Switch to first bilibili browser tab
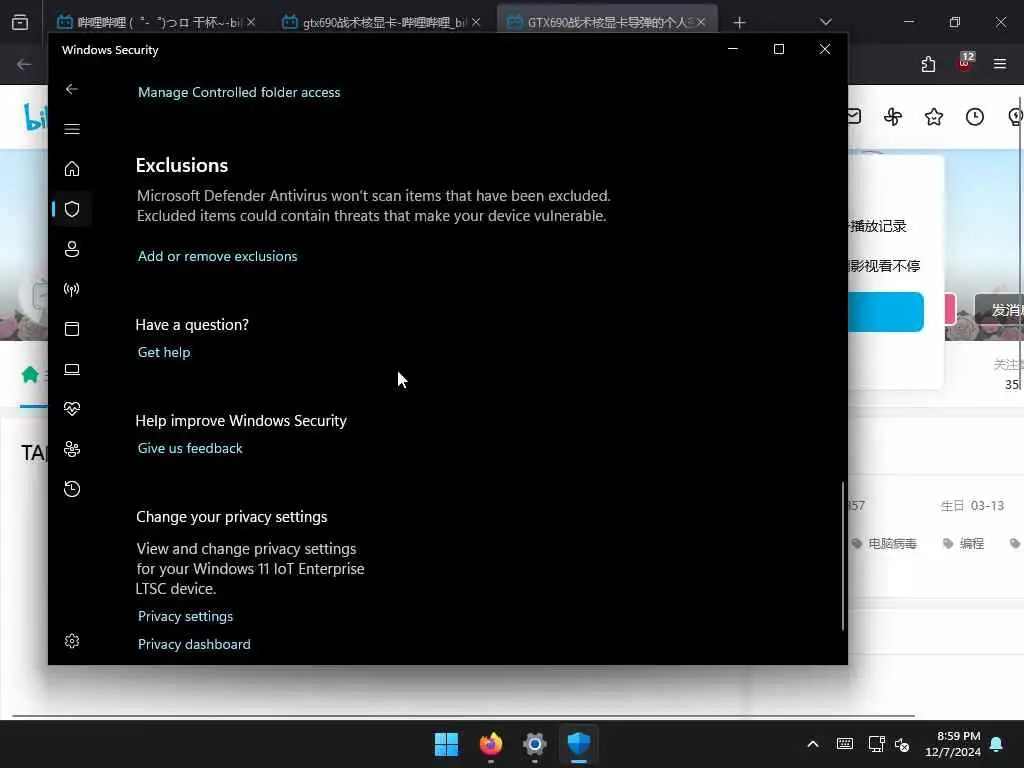Screen dimensions: 1024x768 [x=148, y=23]
